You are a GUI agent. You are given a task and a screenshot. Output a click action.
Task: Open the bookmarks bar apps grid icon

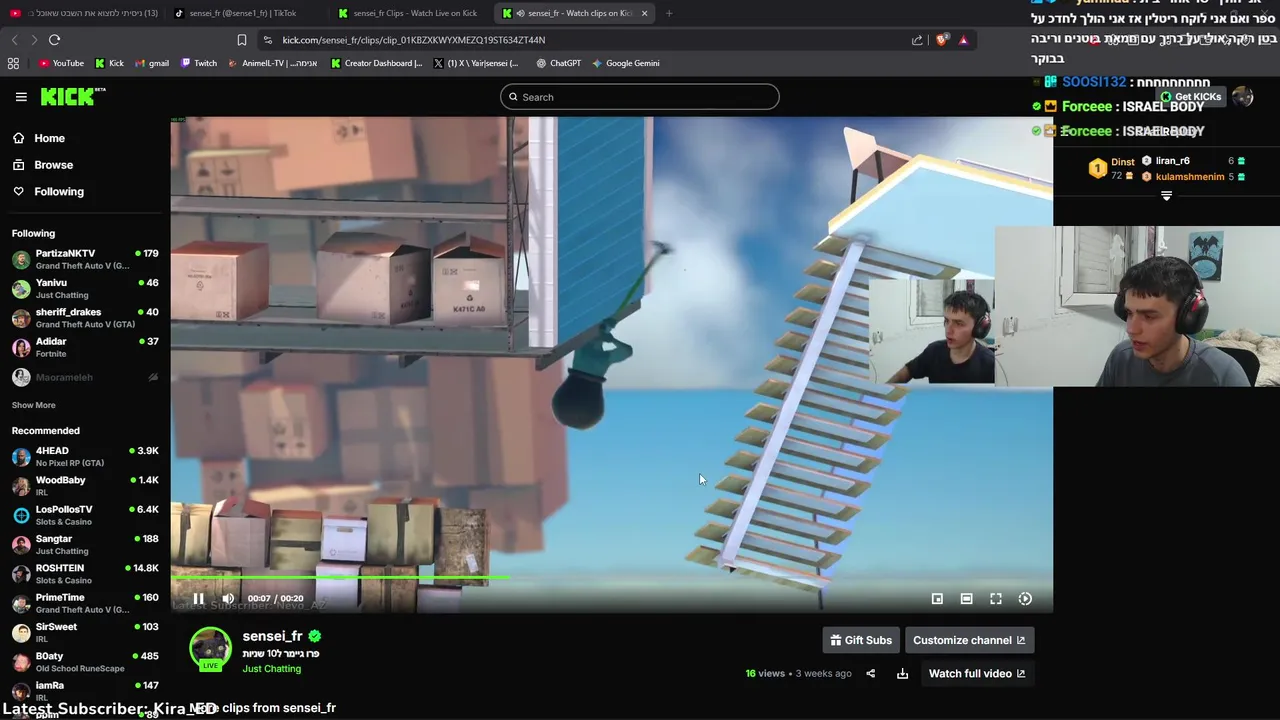point(13,63)
